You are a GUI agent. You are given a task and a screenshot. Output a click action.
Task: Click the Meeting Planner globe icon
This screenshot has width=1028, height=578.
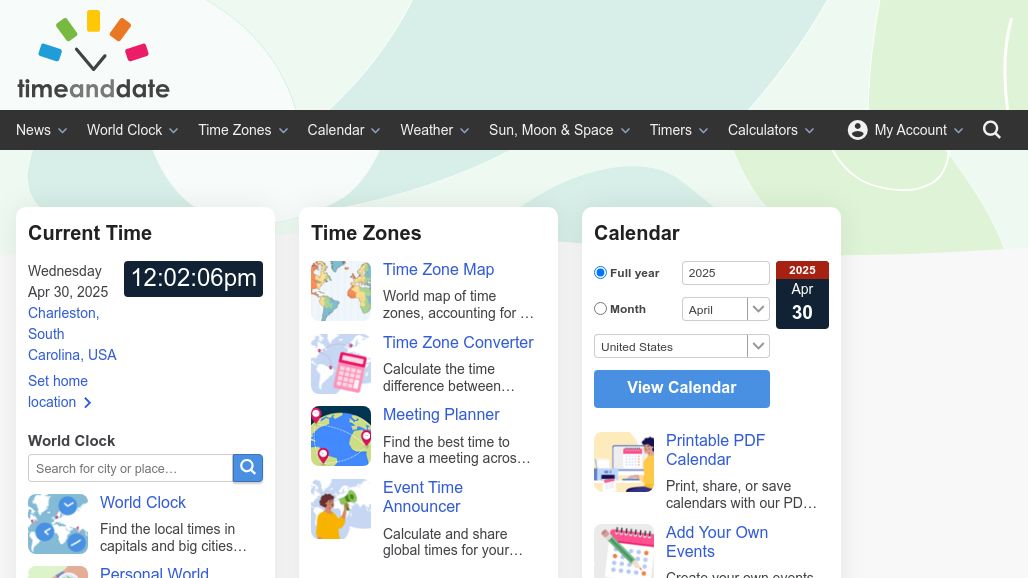pos(341,436)
